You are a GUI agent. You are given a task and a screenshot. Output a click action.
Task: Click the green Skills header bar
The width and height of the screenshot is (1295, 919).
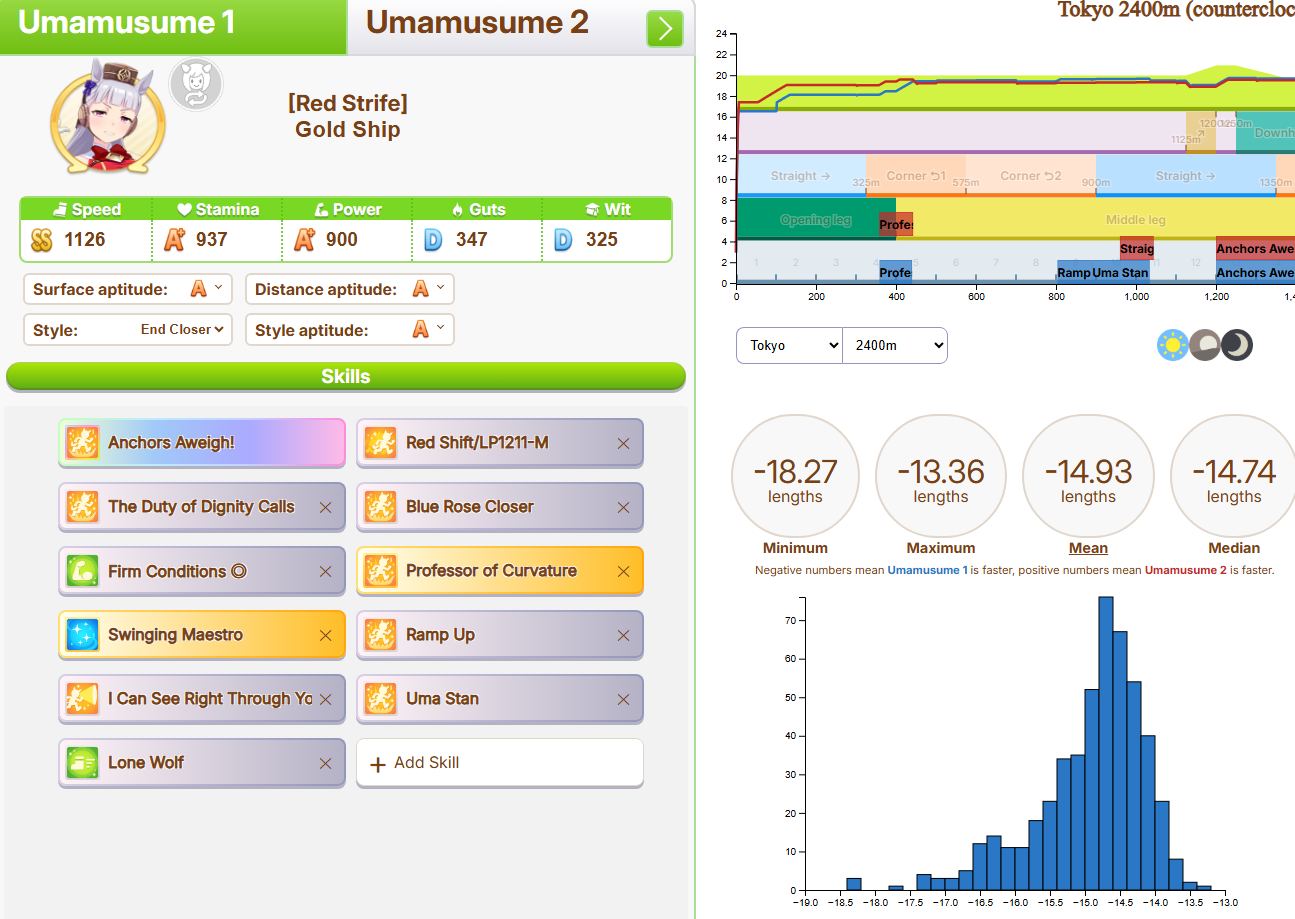pos(346,377)
